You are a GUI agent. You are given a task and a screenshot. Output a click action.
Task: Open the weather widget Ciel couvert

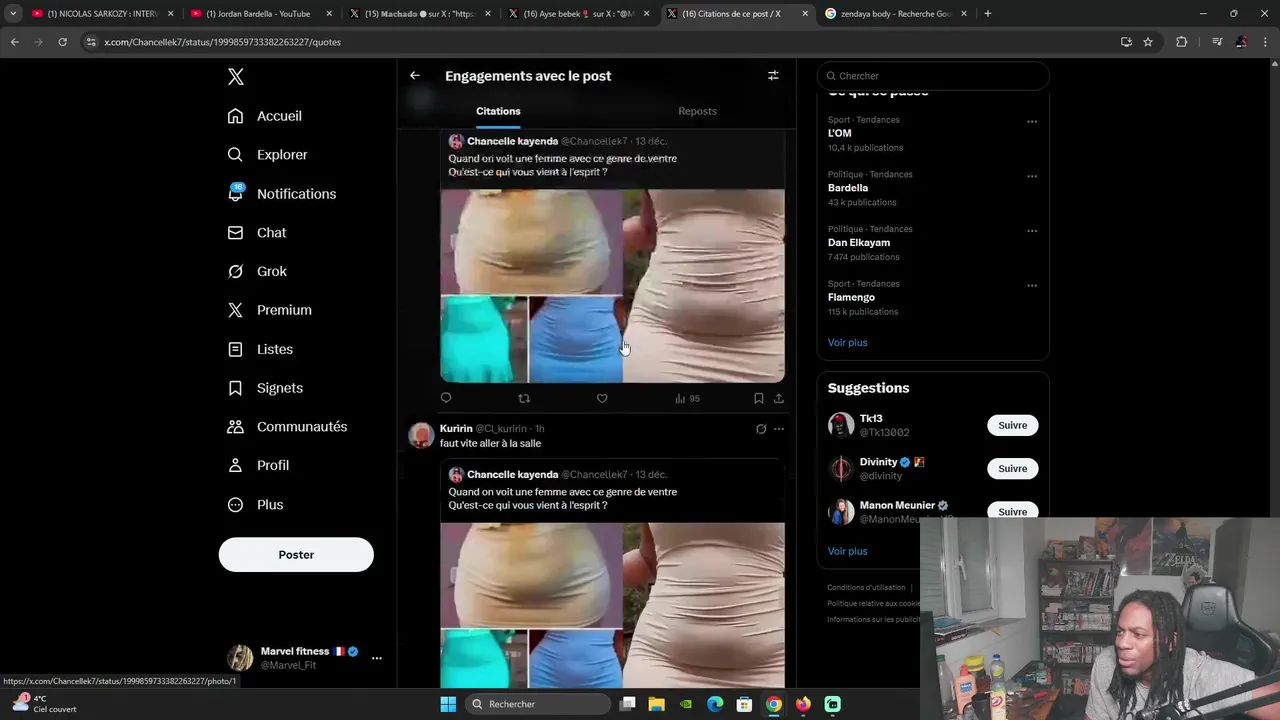click(45, 704)
